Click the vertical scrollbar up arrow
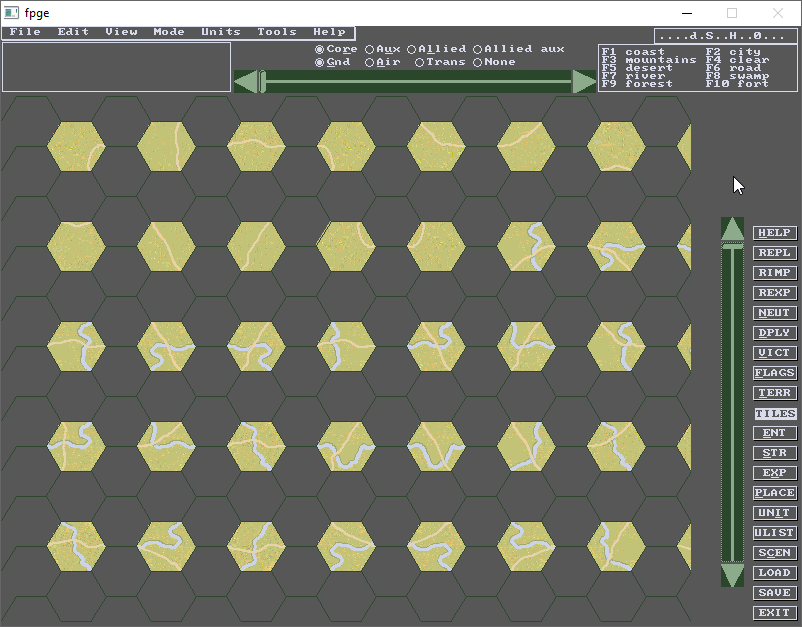802x627 pixels. tap(732, 229)
